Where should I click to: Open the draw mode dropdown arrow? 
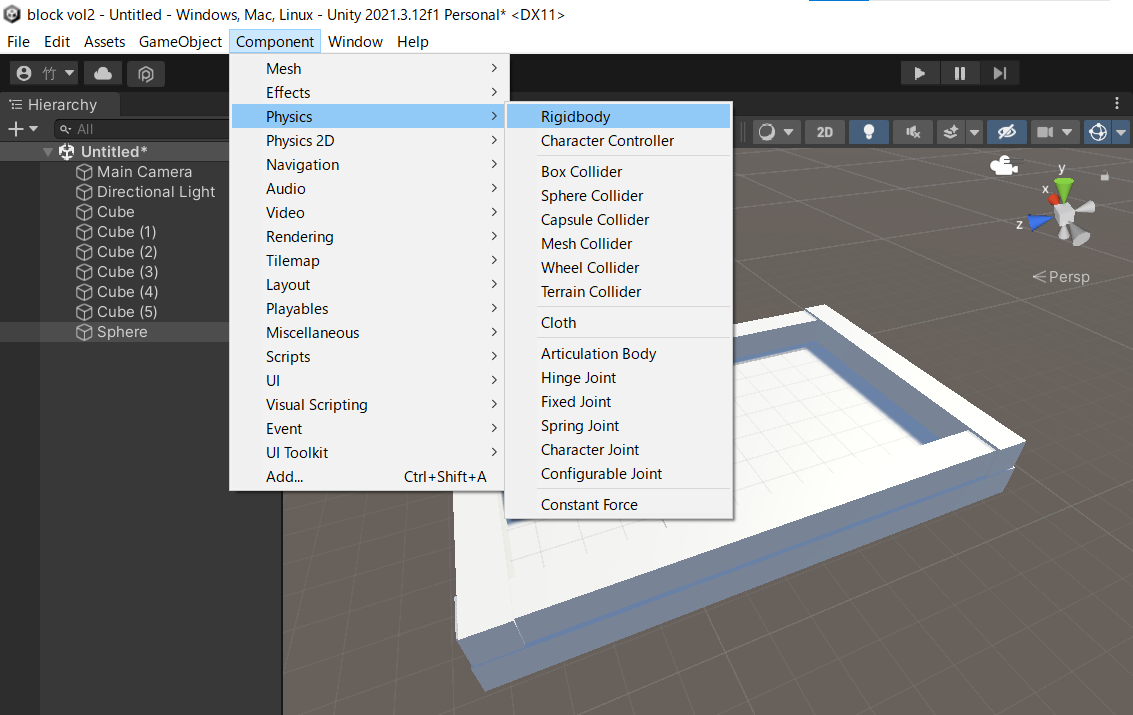point(788,132)
